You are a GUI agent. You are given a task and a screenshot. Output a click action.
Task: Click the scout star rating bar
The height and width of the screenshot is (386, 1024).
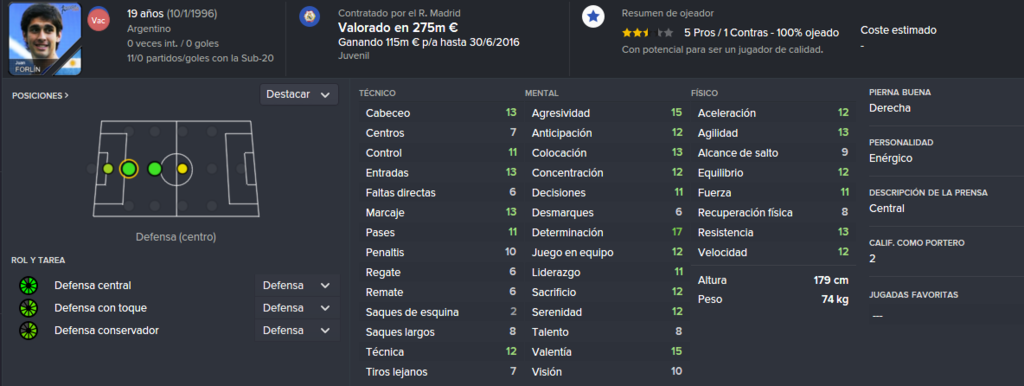(647, 32)
